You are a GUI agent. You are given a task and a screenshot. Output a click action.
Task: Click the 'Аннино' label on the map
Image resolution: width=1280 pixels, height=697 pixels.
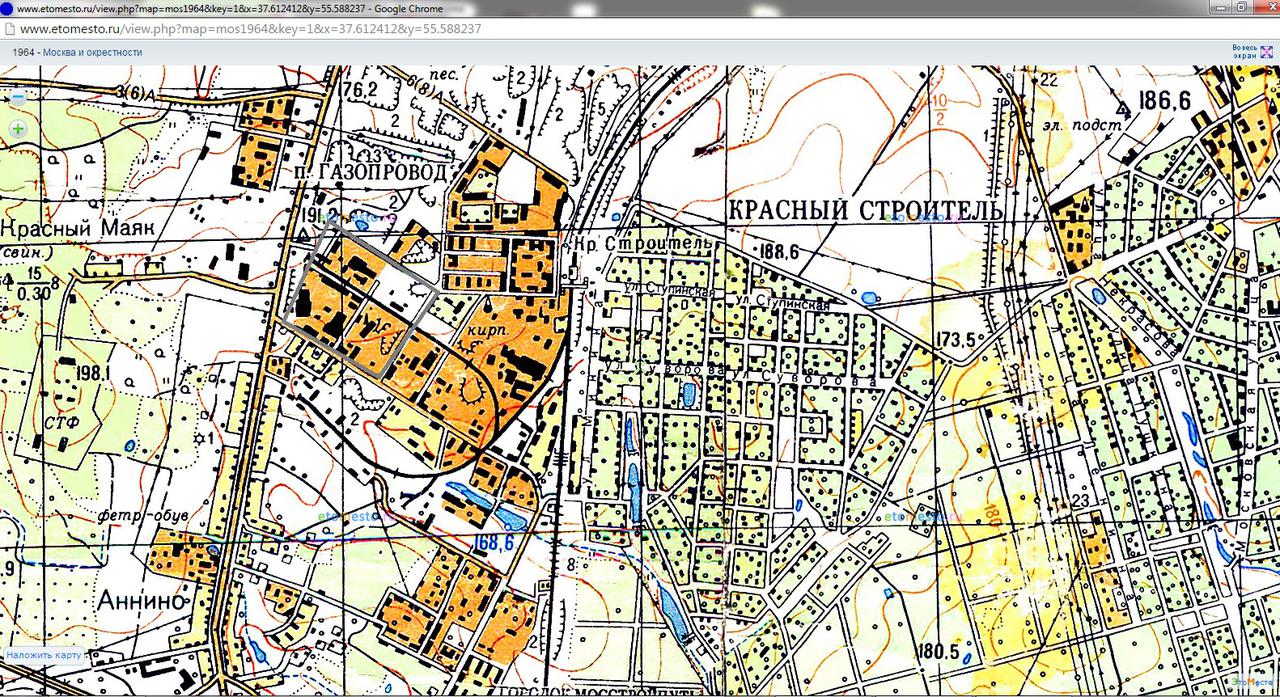coord(144,601)
